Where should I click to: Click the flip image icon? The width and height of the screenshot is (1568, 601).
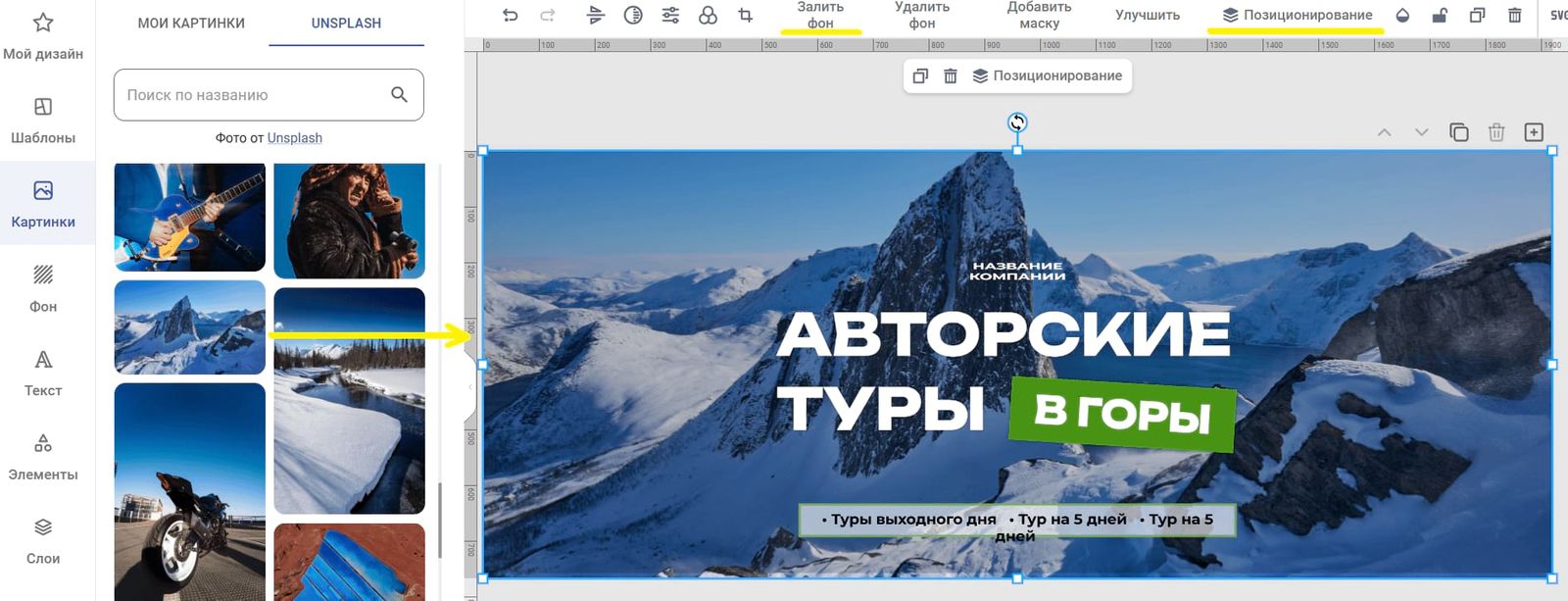596,15
